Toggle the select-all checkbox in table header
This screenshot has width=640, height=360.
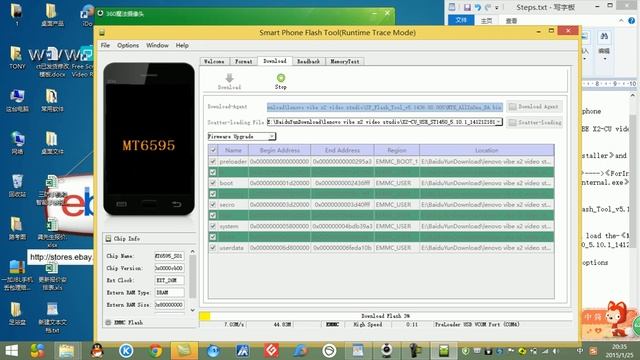coord(213,150)
